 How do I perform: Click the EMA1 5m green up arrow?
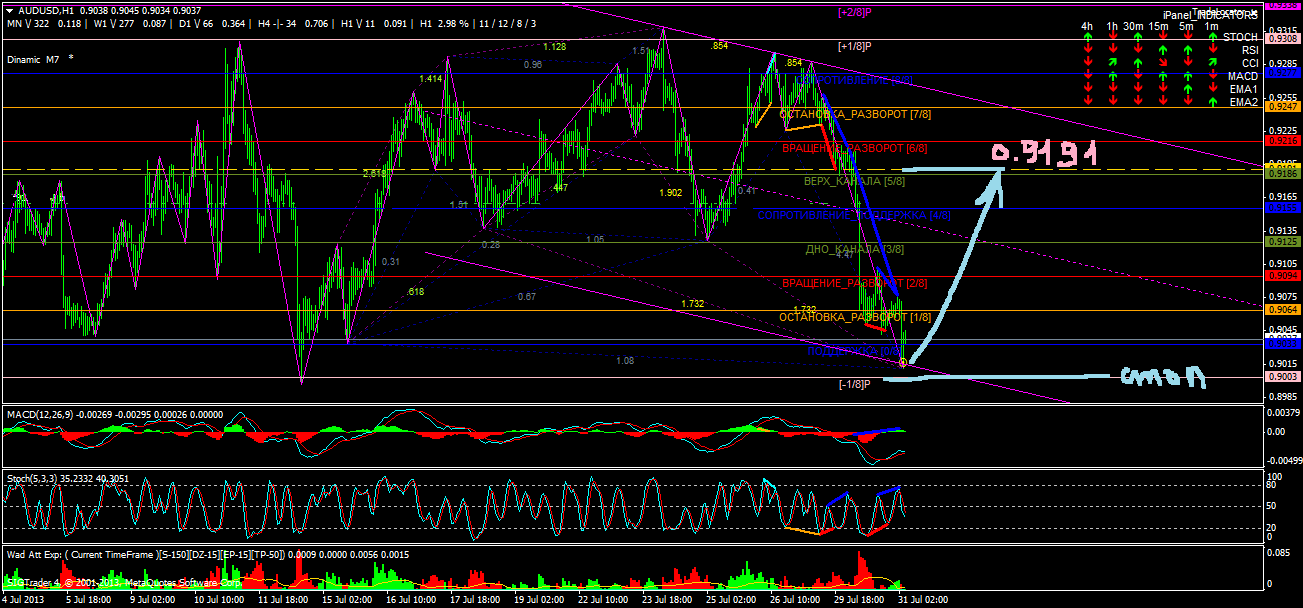[x=1188, y=89]
